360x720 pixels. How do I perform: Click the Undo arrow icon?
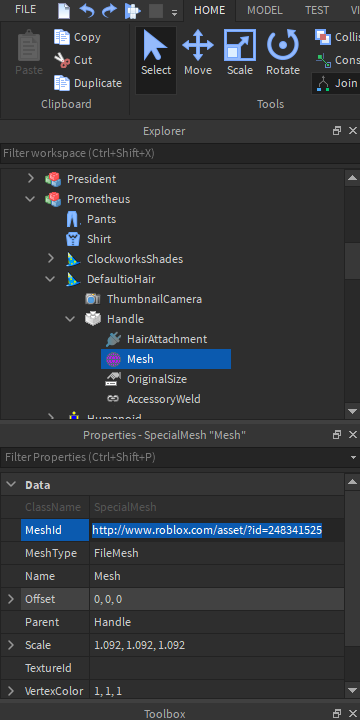click(87, 10)
